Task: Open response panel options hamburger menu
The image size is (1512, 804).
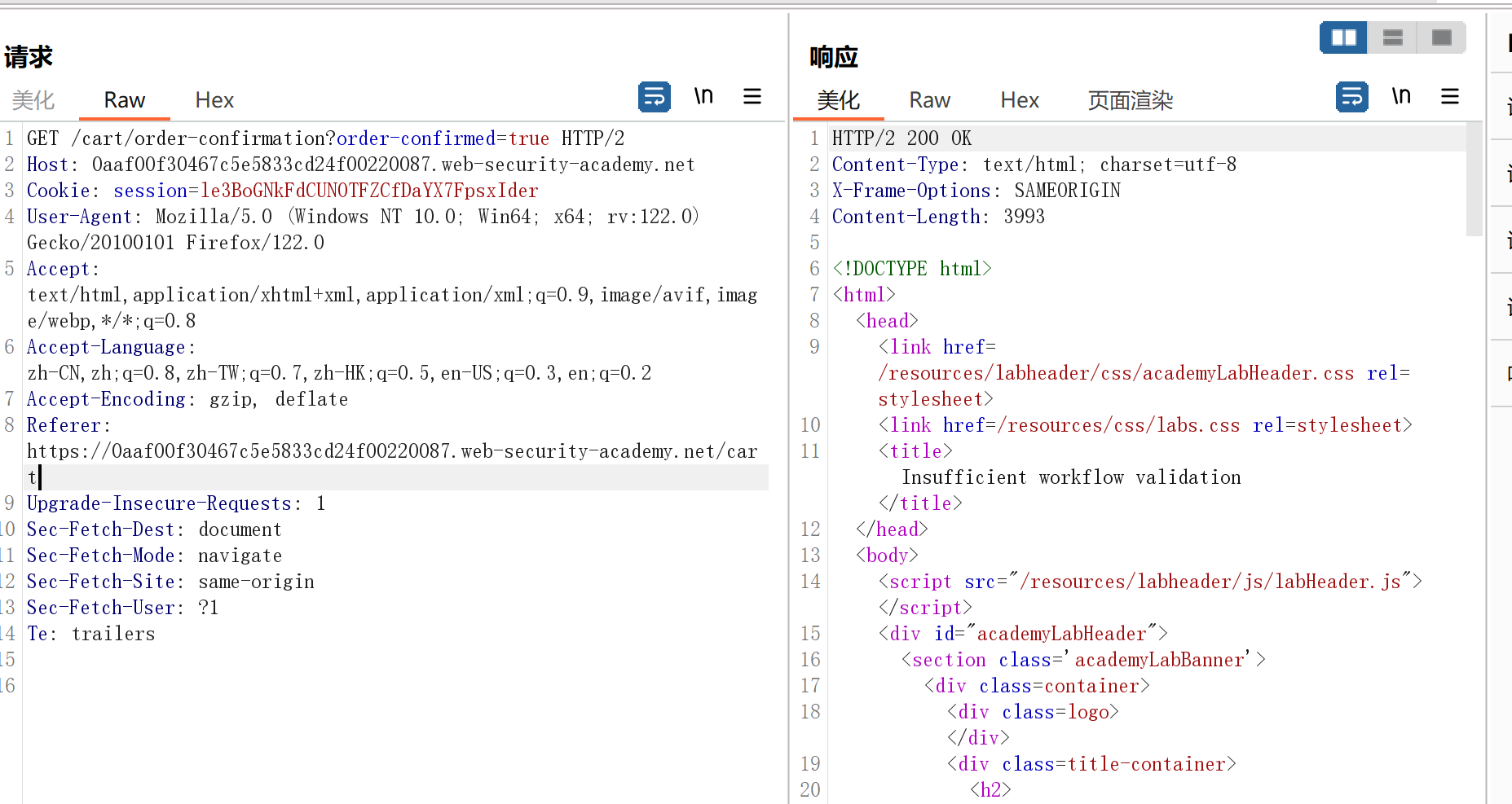Action: point(1450,96)
